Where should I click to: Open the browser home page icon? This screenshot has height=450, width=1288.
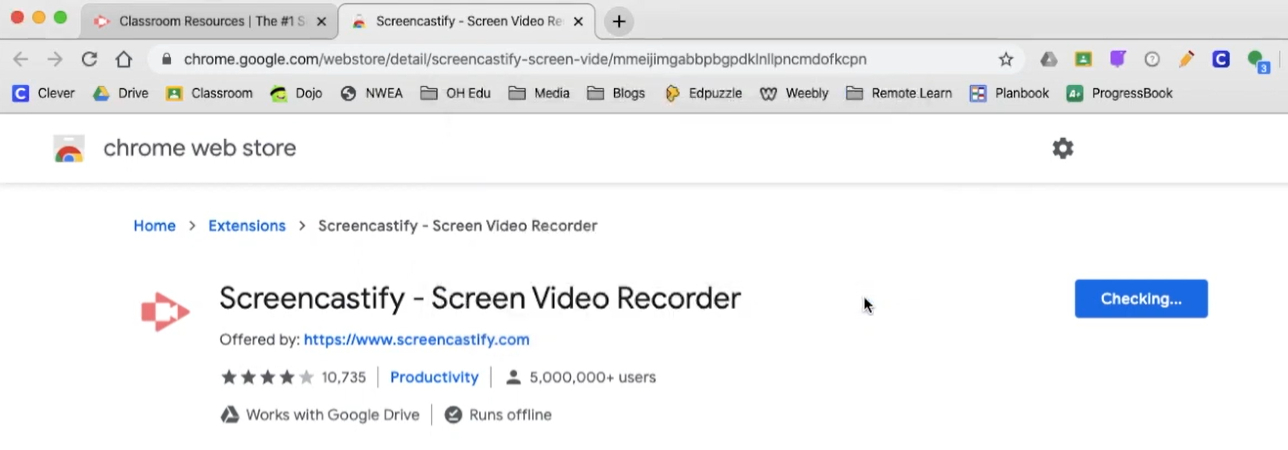(x=124, y=59)
